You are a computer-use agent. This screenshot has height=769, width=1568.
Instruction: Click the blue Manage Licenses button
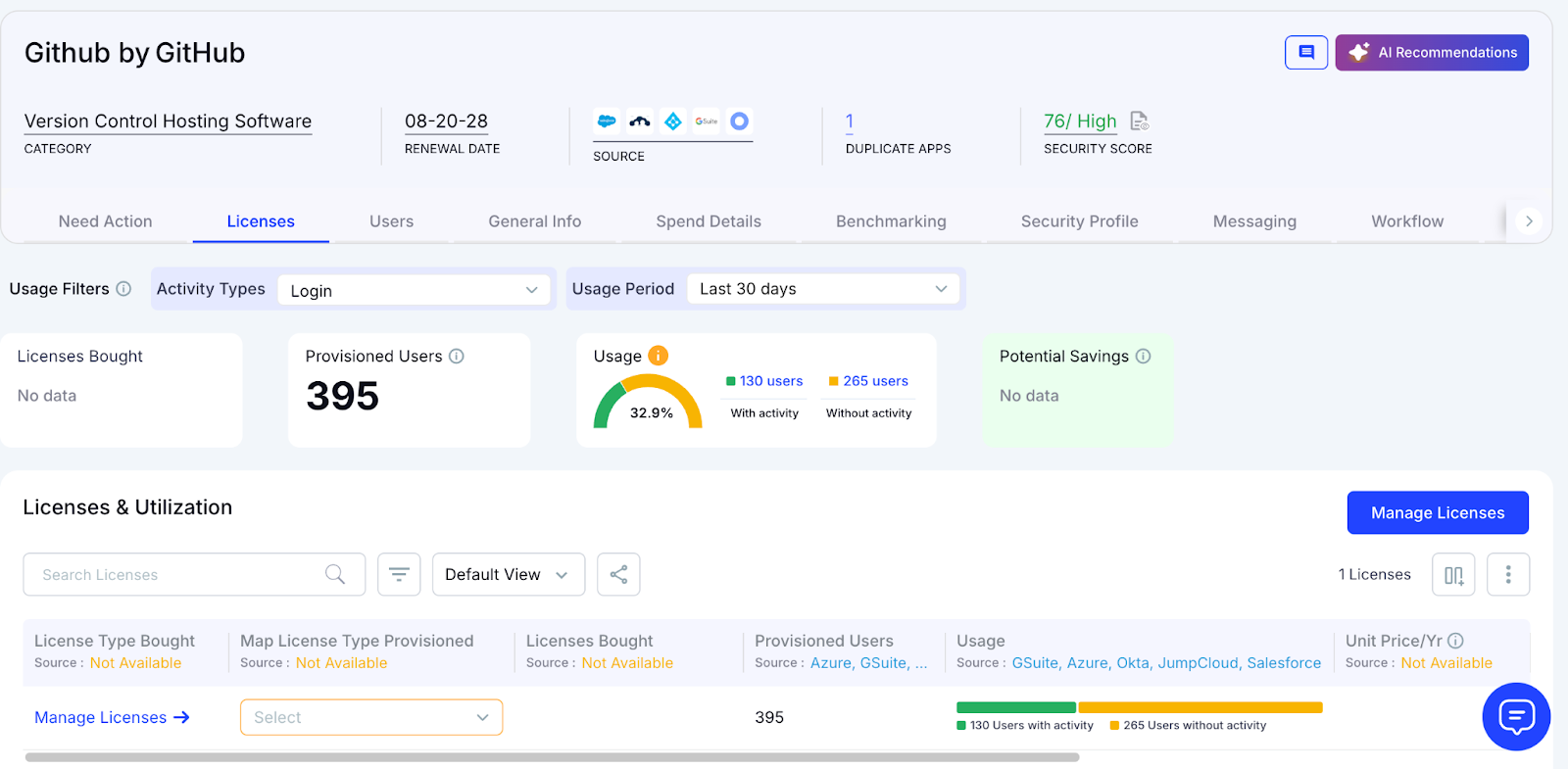(x=1438, y=512)
